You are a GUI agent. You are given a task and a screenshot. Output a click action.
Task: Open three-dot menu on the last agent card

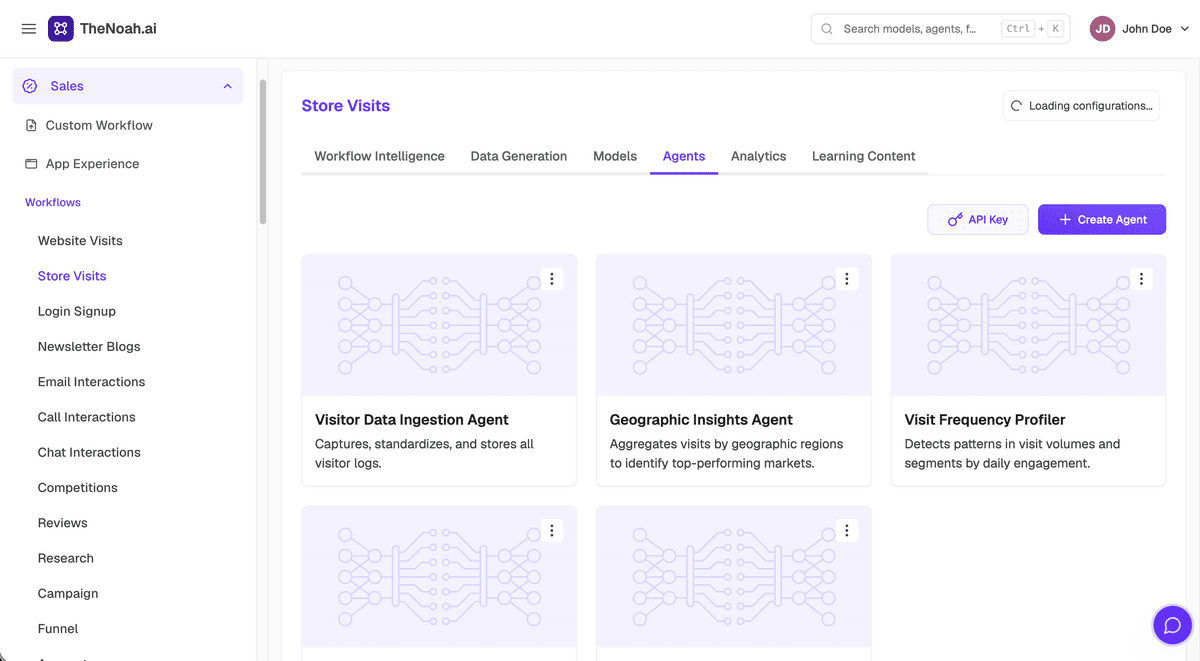click(x=847, y=531)
